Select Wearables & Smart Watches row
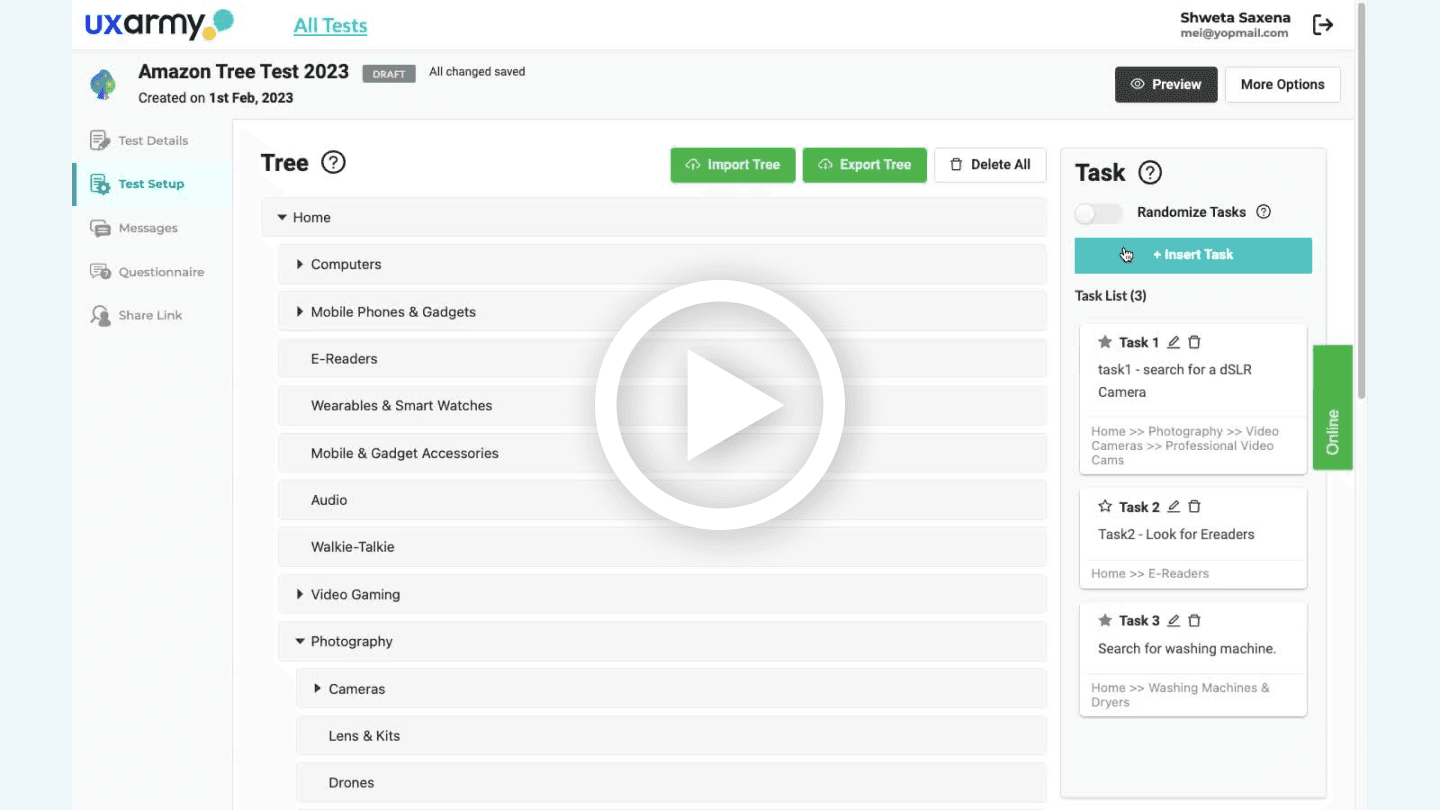 (x=662, y=405)
